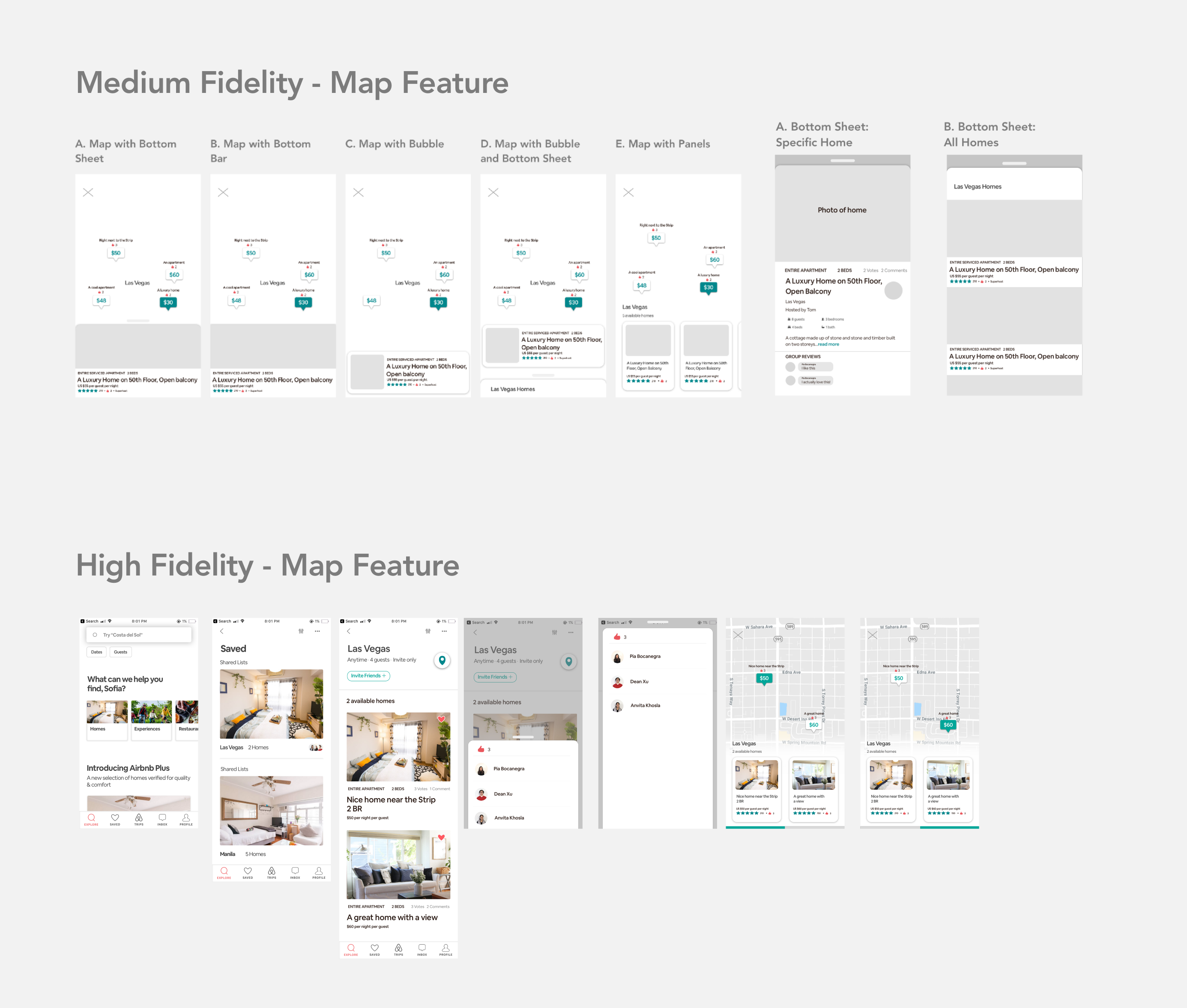Select the teal $60 price marker on street map
The width and height of the screenshot is (1187, 1008).
click(948, 725)
